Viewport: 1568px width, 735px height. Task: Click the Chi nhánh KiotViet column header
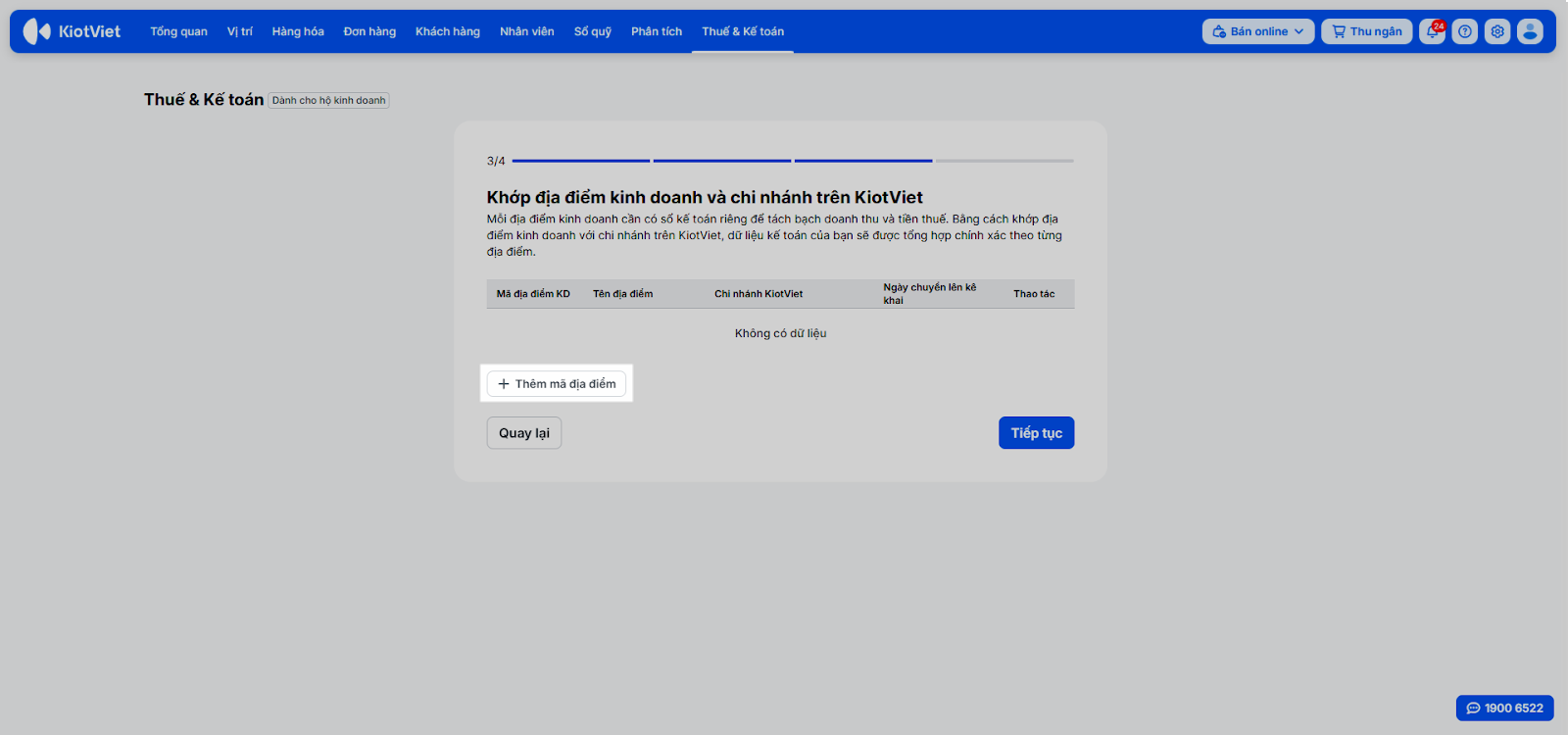[x=759, y=294]
